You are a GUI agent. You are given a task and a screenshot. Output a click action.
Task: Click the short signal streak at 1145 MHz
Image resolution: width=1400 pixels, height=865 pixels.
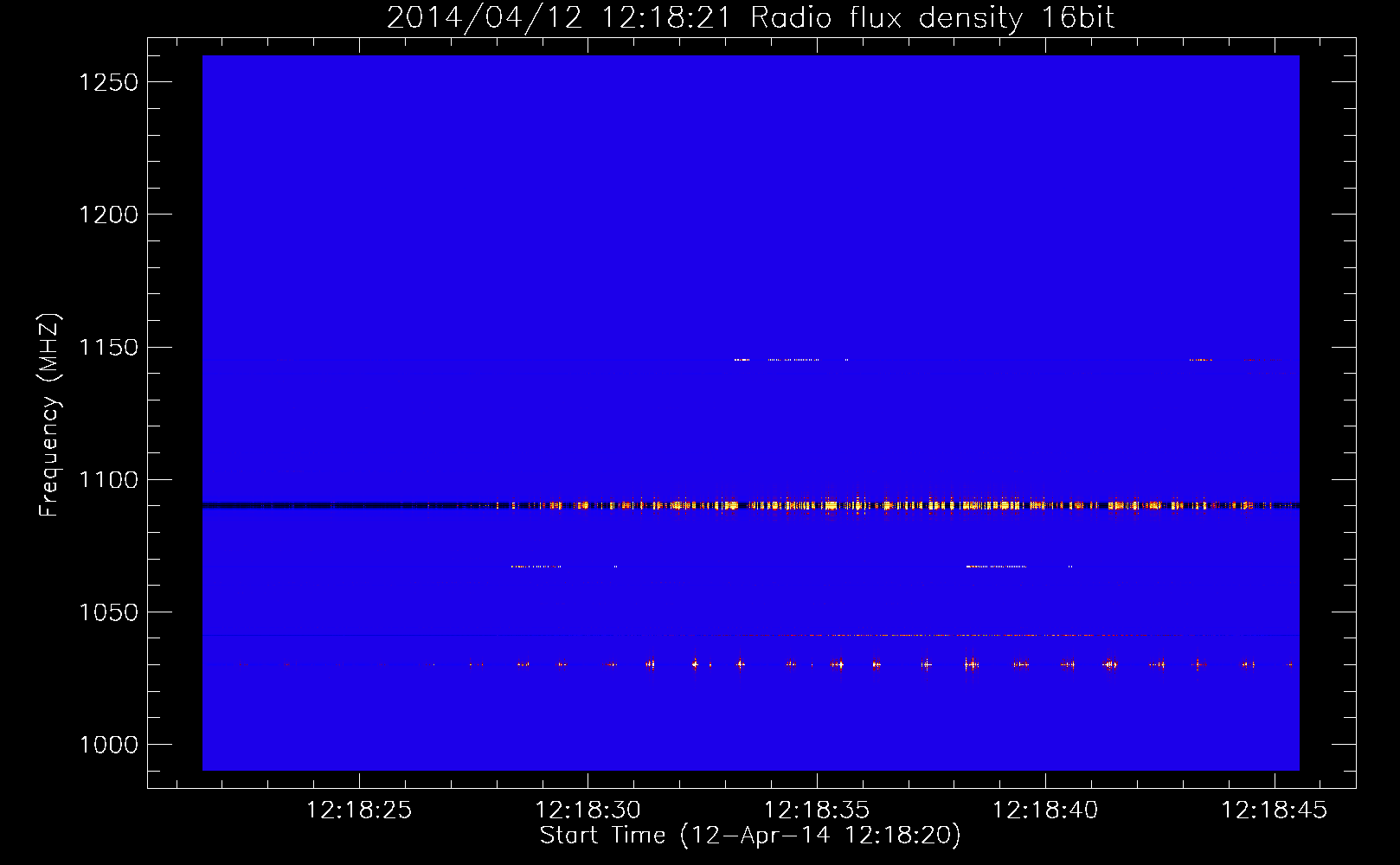tap(791, 360)
